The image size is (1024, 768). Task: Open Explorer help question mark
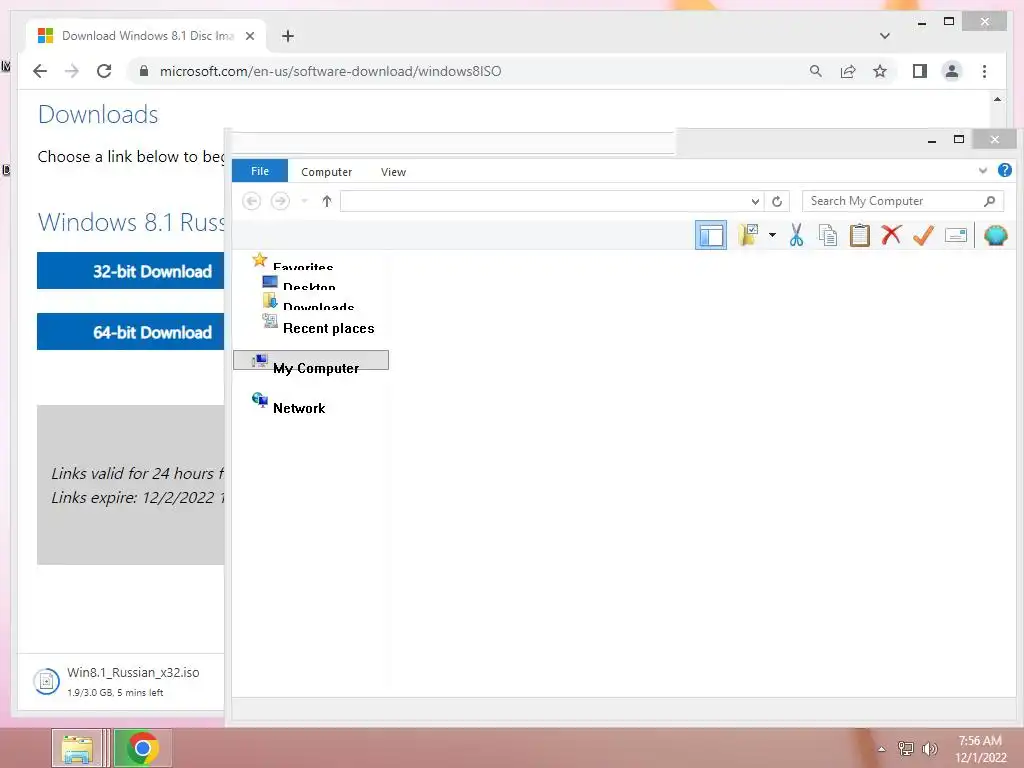tap(1004, 170)
